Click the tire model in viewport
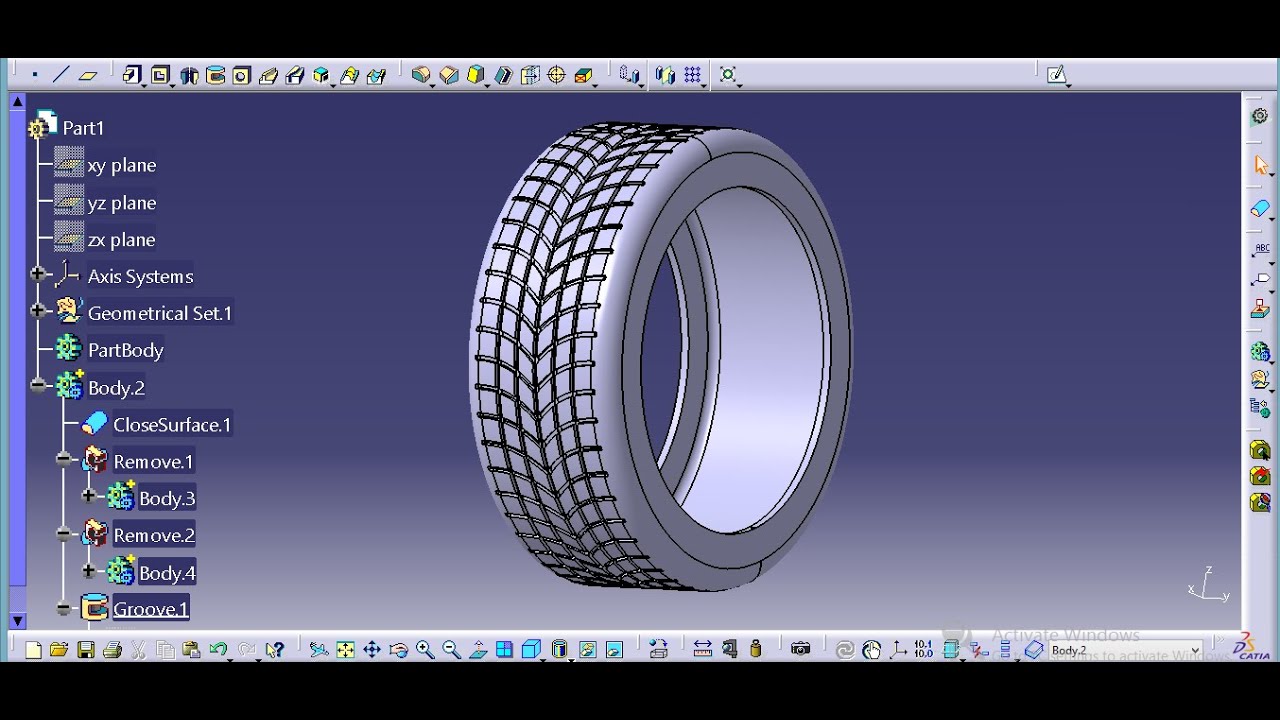The width and height of the screenshot is (1280, 720). (660, 355)
